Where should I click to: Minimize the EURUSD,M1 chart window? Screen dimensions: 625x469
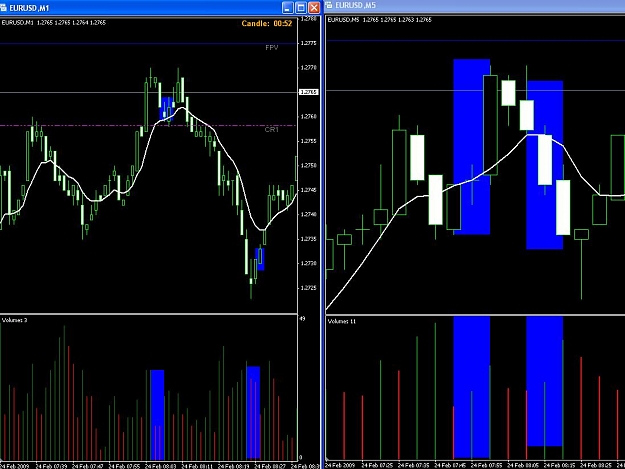tap(287, 8)
